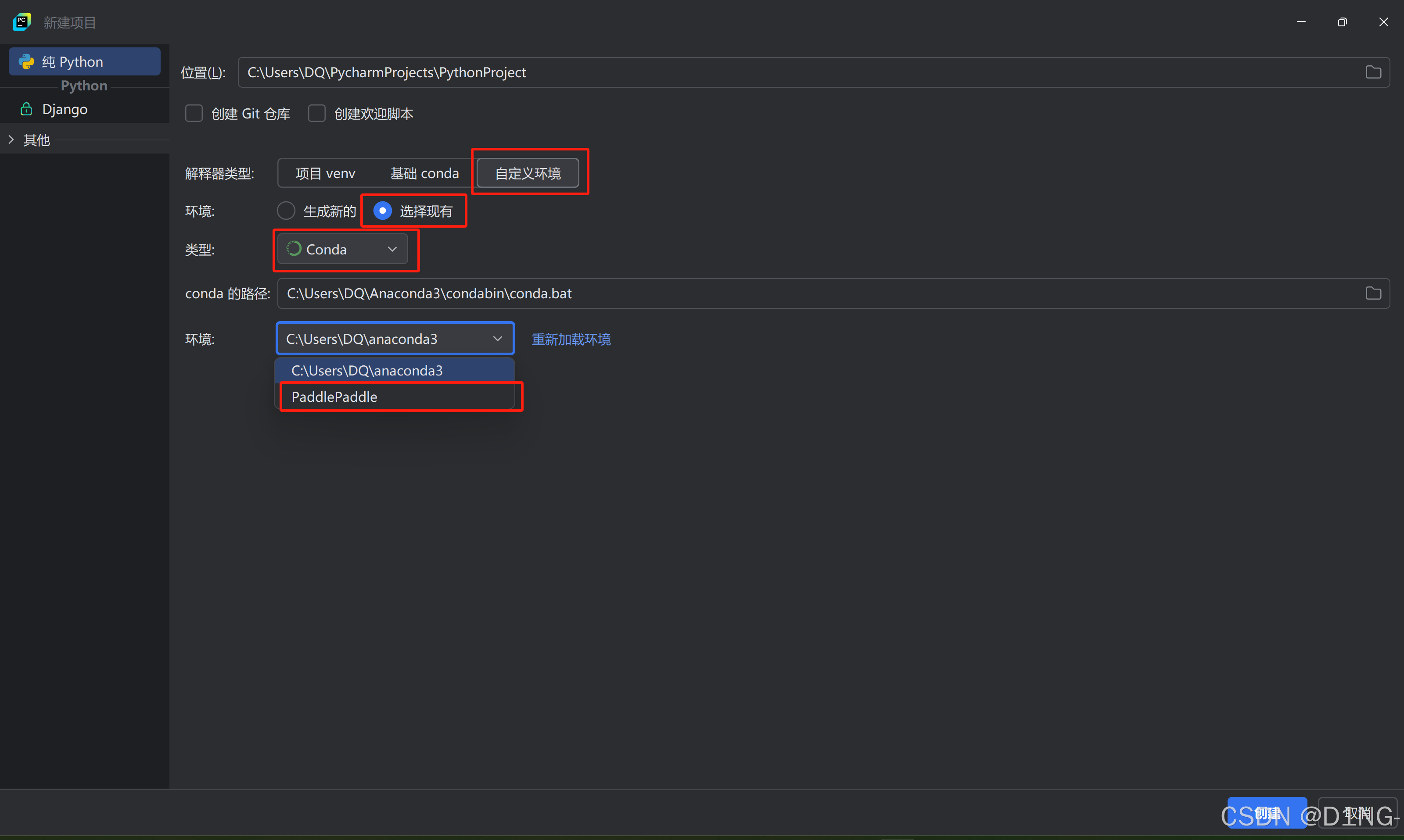1404x840 pixels.
Task: Enable the 创建欢迎脚本 checkbox
Action: 316,113
